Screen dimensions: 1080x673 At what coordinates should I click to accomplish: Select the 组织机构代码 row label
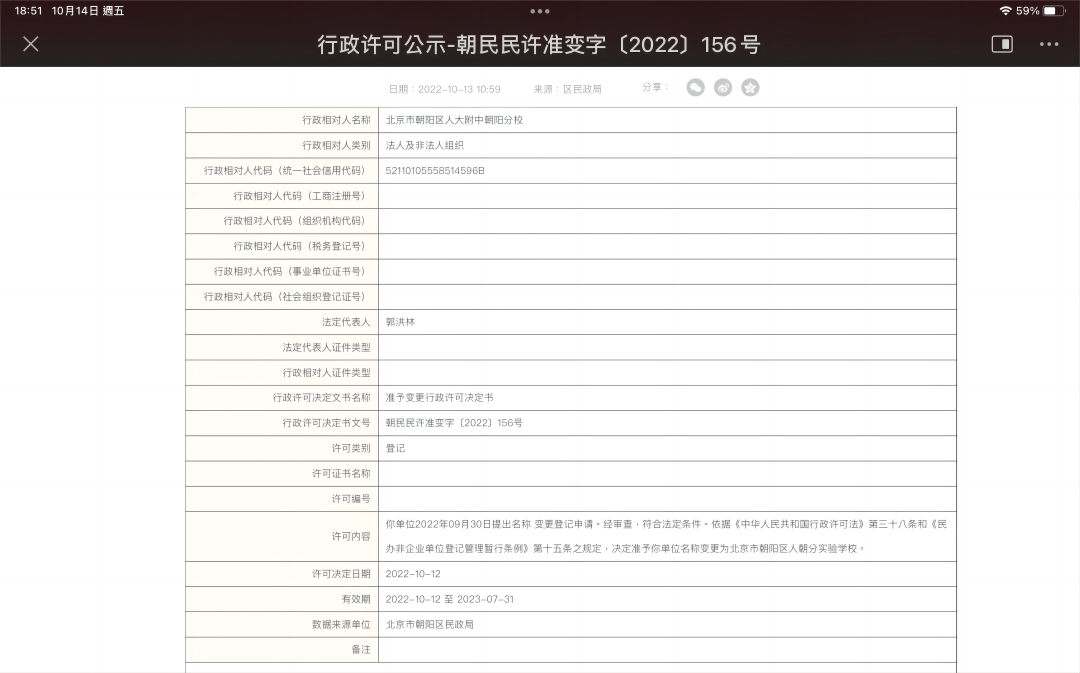[295, 221]
